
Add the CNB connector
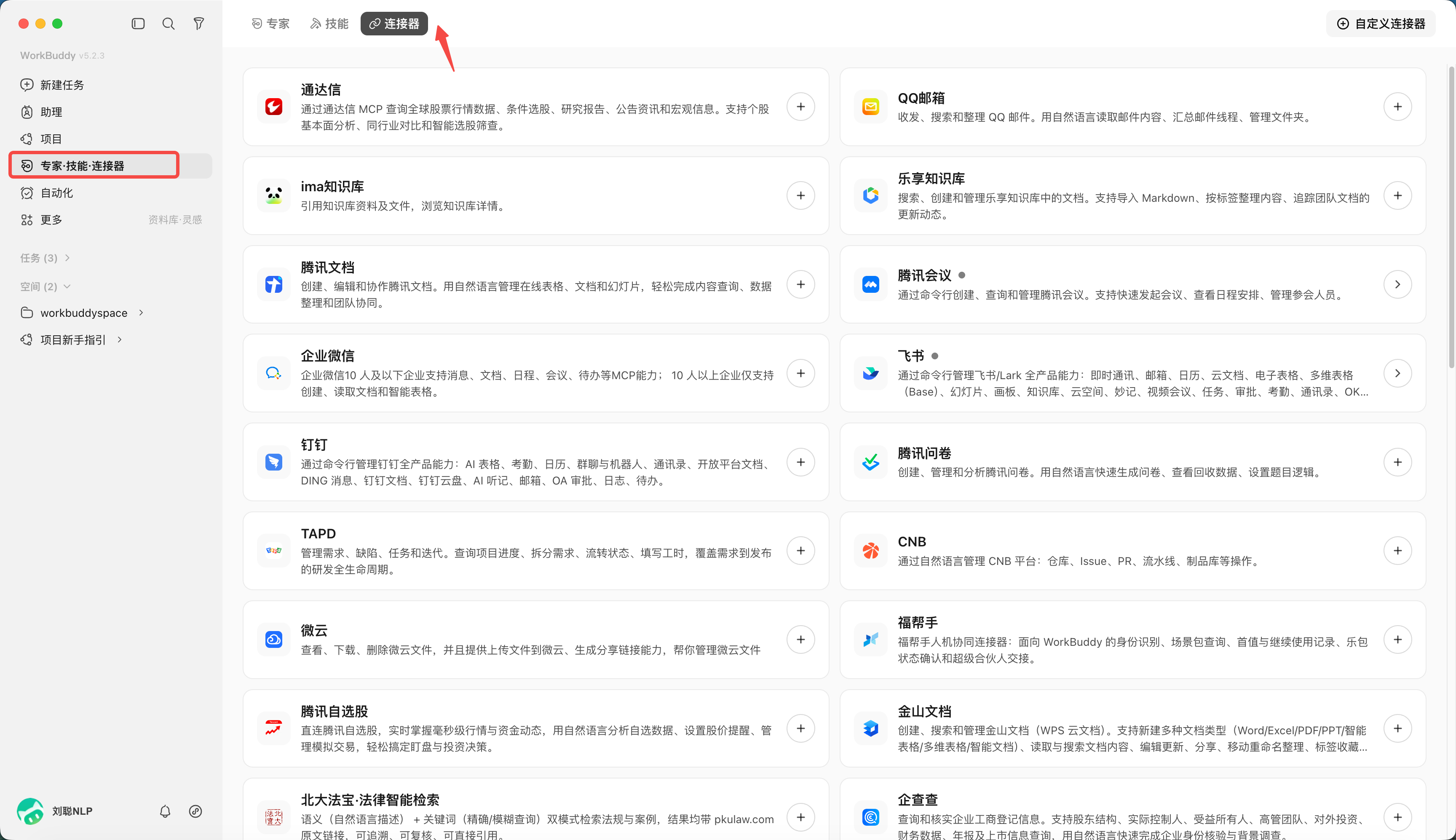click(x=1397, y=551)
